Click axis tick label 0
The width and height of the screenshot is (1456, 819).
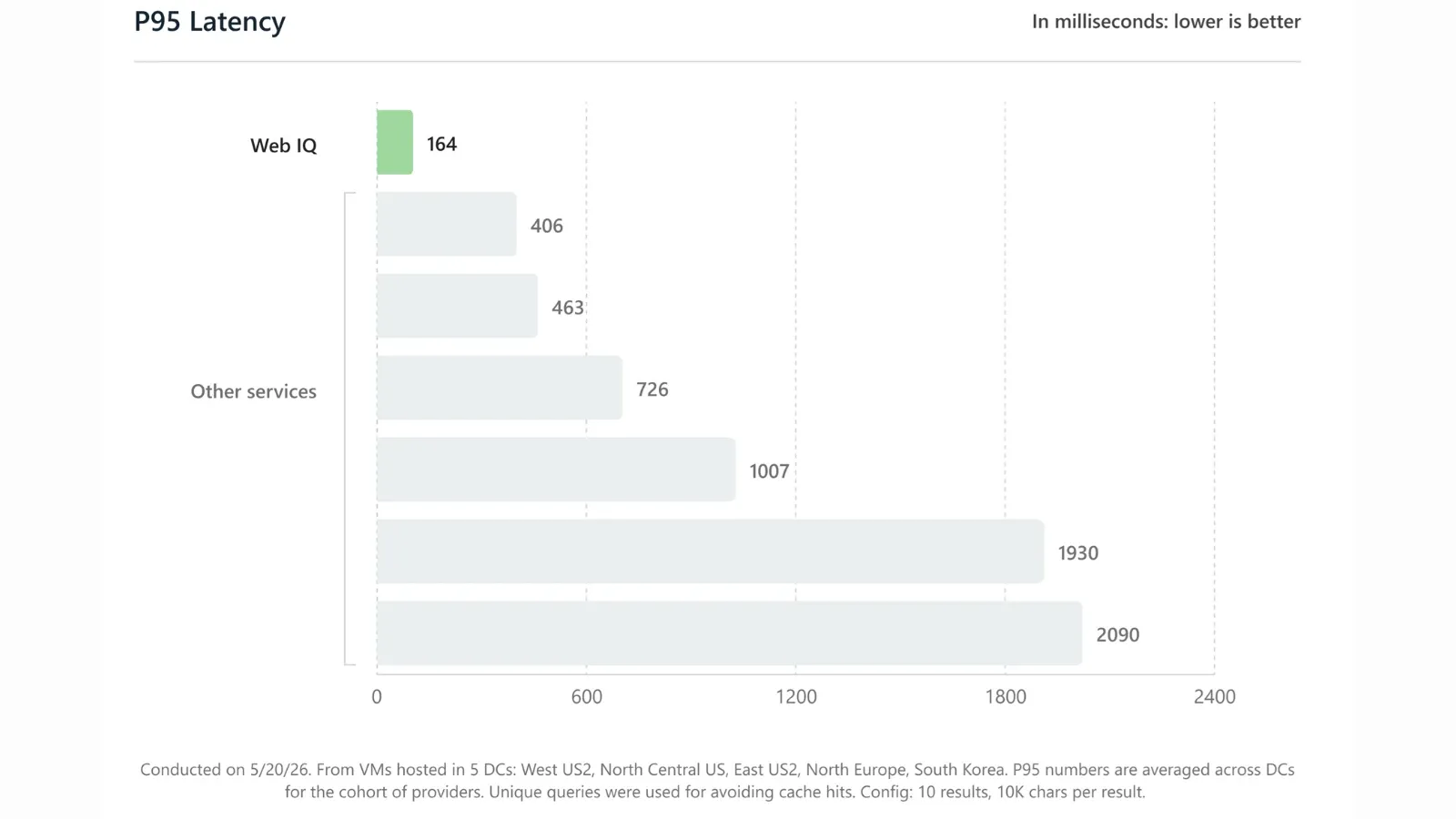(x=377, y=697)
